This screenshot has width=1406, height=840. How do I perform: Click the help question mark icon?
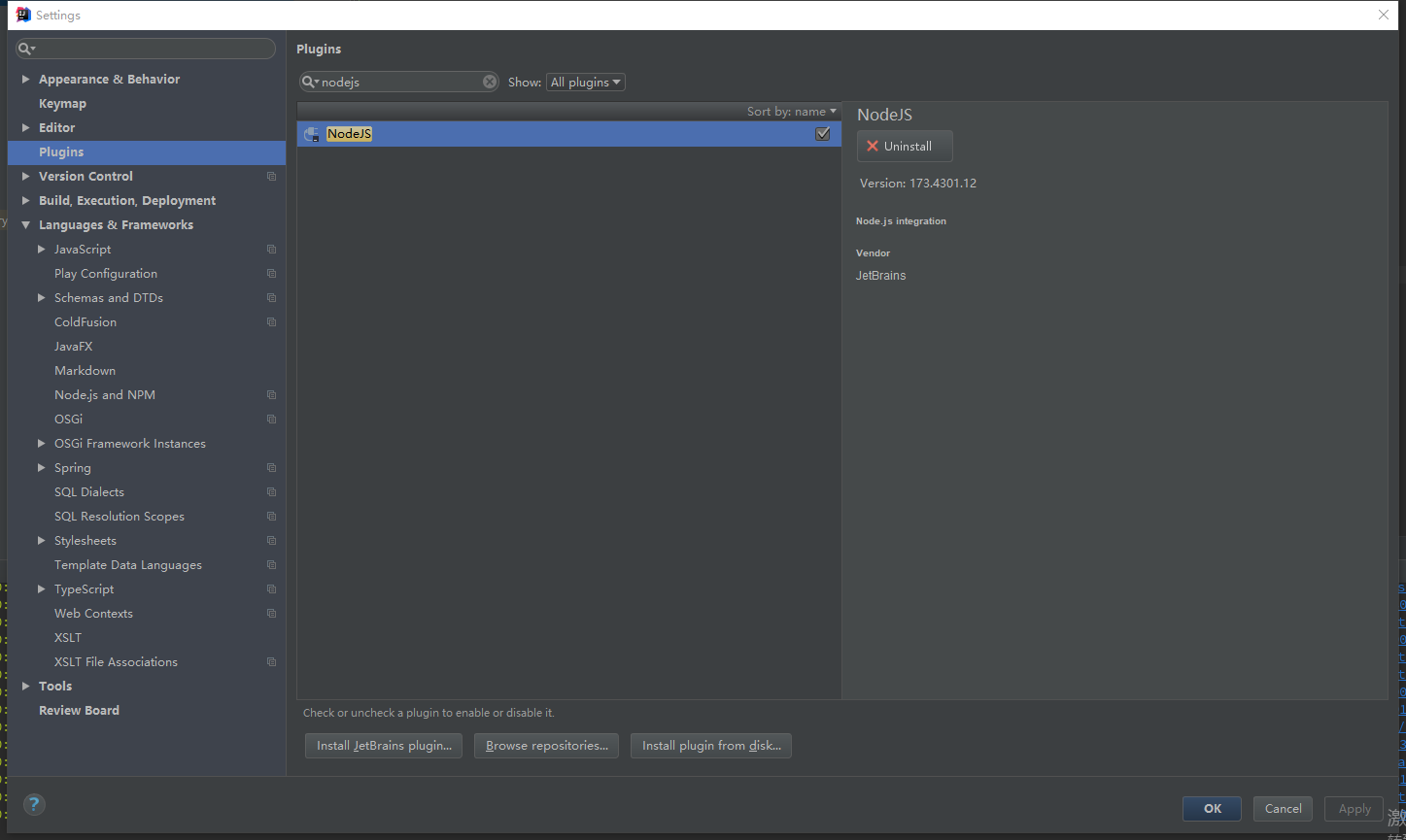pyautogui.click(x=34, y=804)
